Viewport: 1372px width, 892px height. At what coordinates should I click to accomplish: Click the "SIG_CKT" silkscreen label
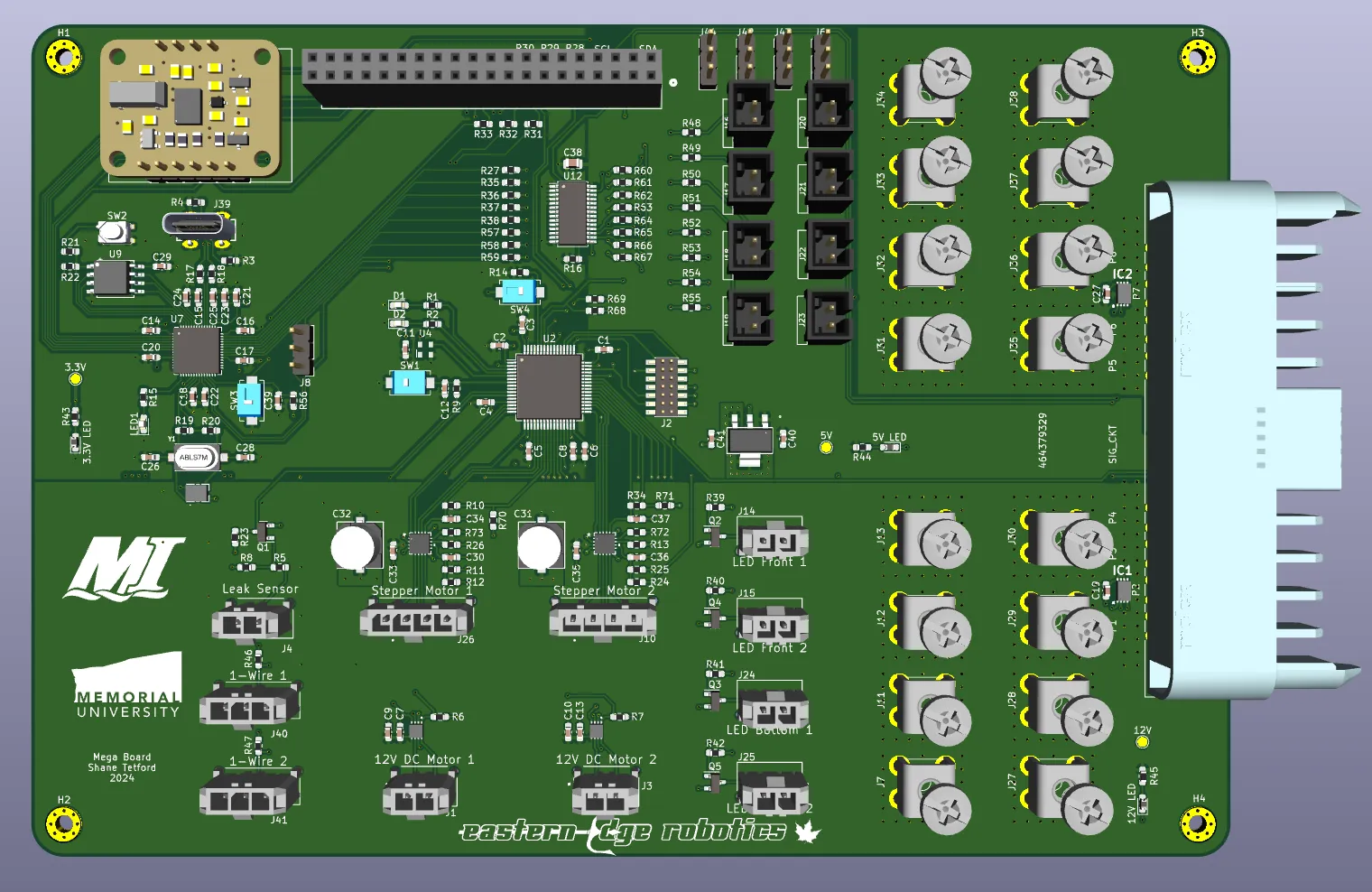(1112, 444)
